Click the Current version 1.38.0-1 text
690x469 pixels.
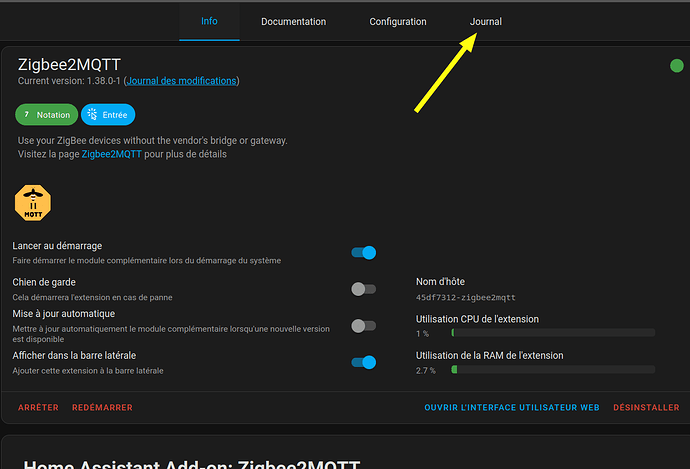[x=69, y=81]
